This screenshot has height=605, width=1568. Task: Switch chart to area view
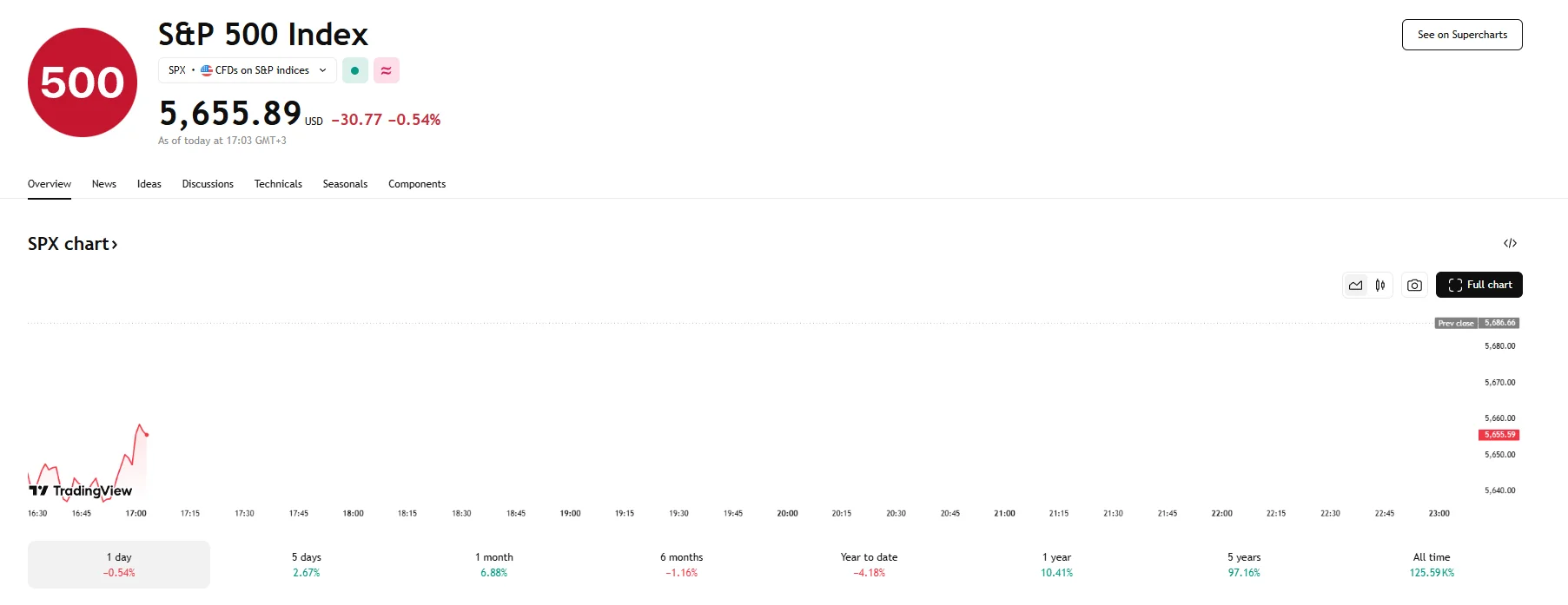(x=1355, y=285)
